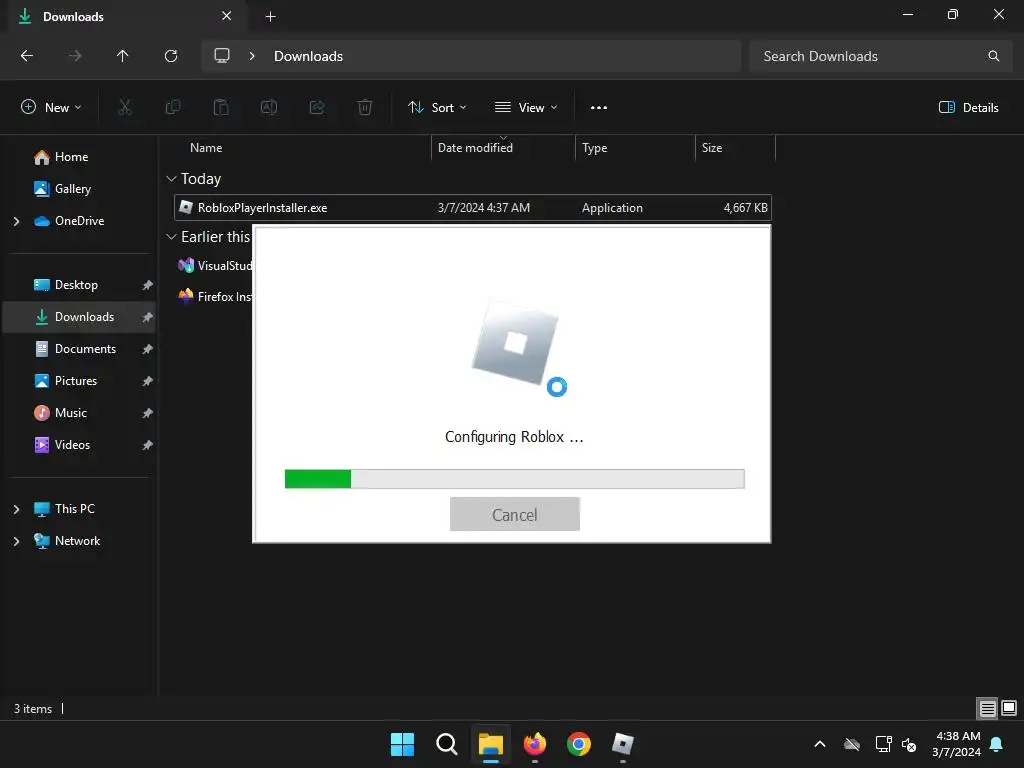
Task: Click the network tray icon
Action: (883, 744)
